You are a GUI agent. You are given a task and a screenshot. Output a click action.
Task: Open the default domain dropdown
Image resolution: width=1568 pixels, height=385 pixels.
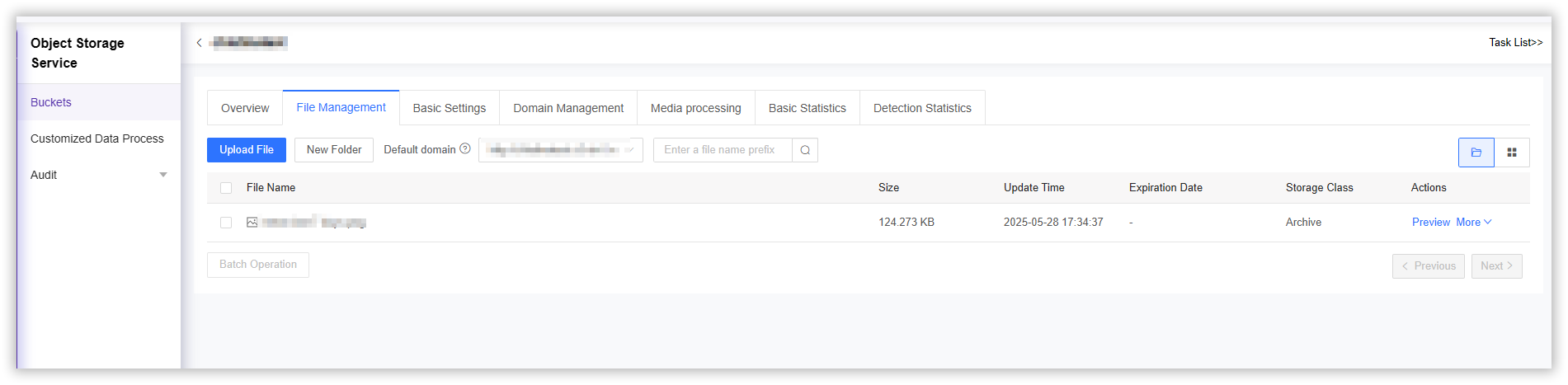(561, 150)
